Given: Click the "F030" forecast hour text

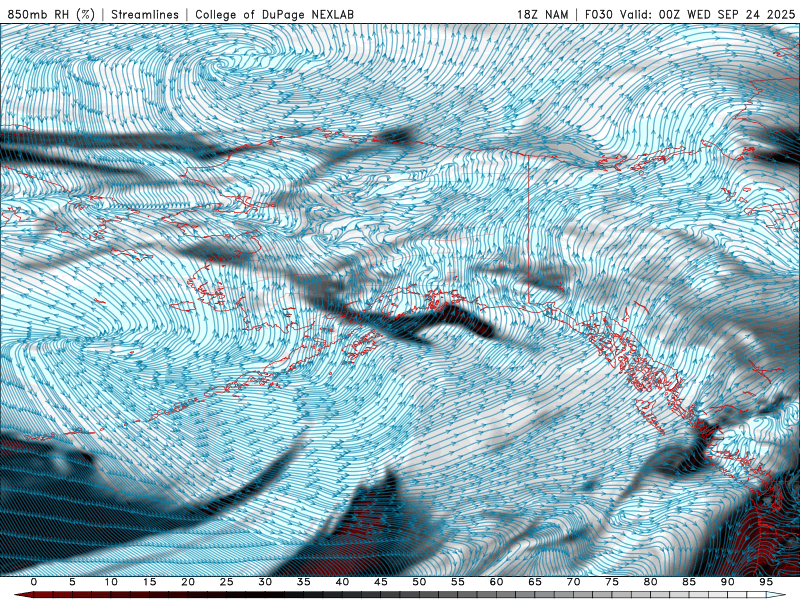Looking at the screenshot, I should pos(598,14).
